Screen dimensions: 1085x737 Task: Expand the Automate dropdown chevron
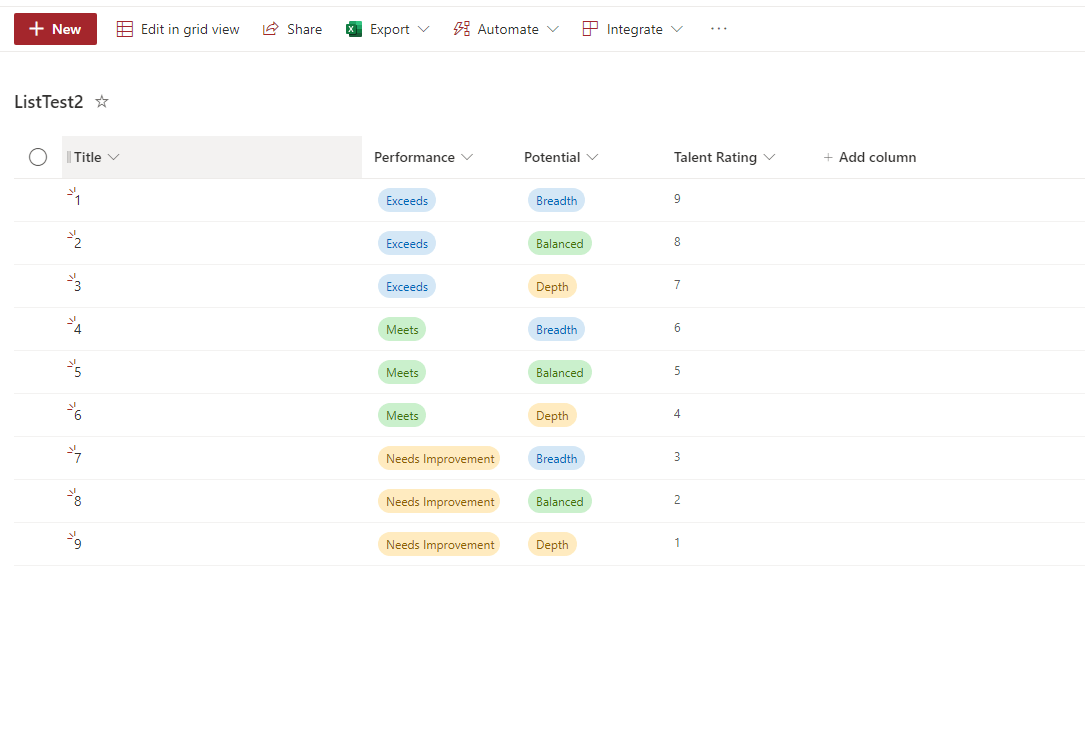coord(553,29)
